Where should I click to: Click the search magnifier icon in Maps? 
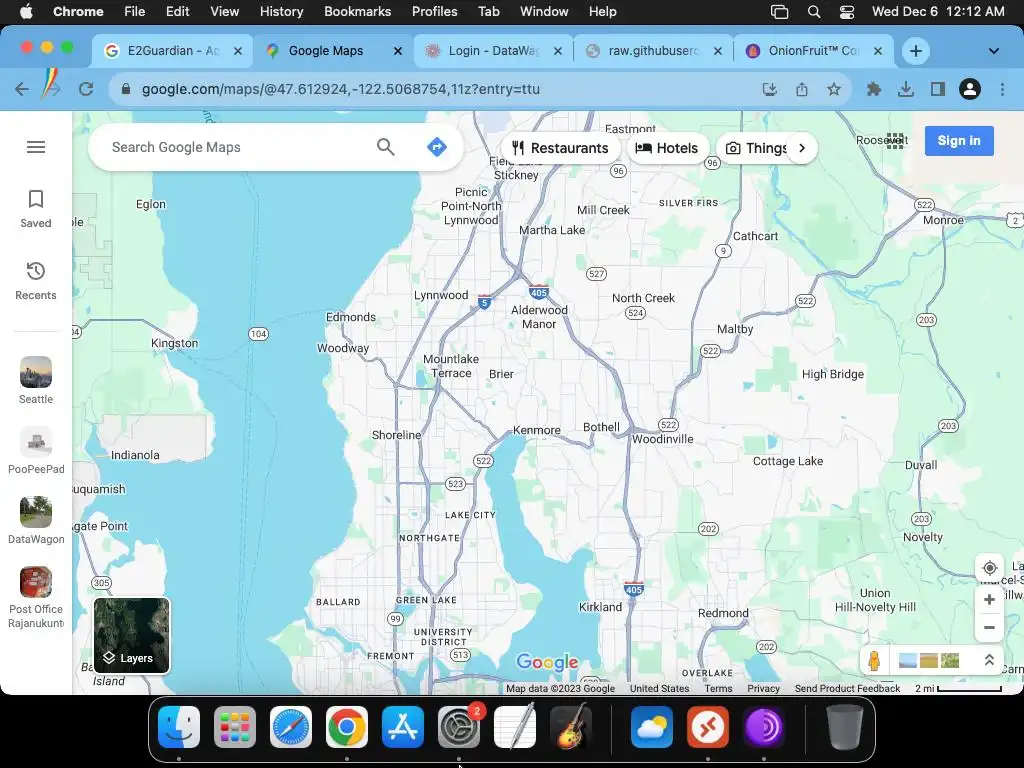(385, 147)
